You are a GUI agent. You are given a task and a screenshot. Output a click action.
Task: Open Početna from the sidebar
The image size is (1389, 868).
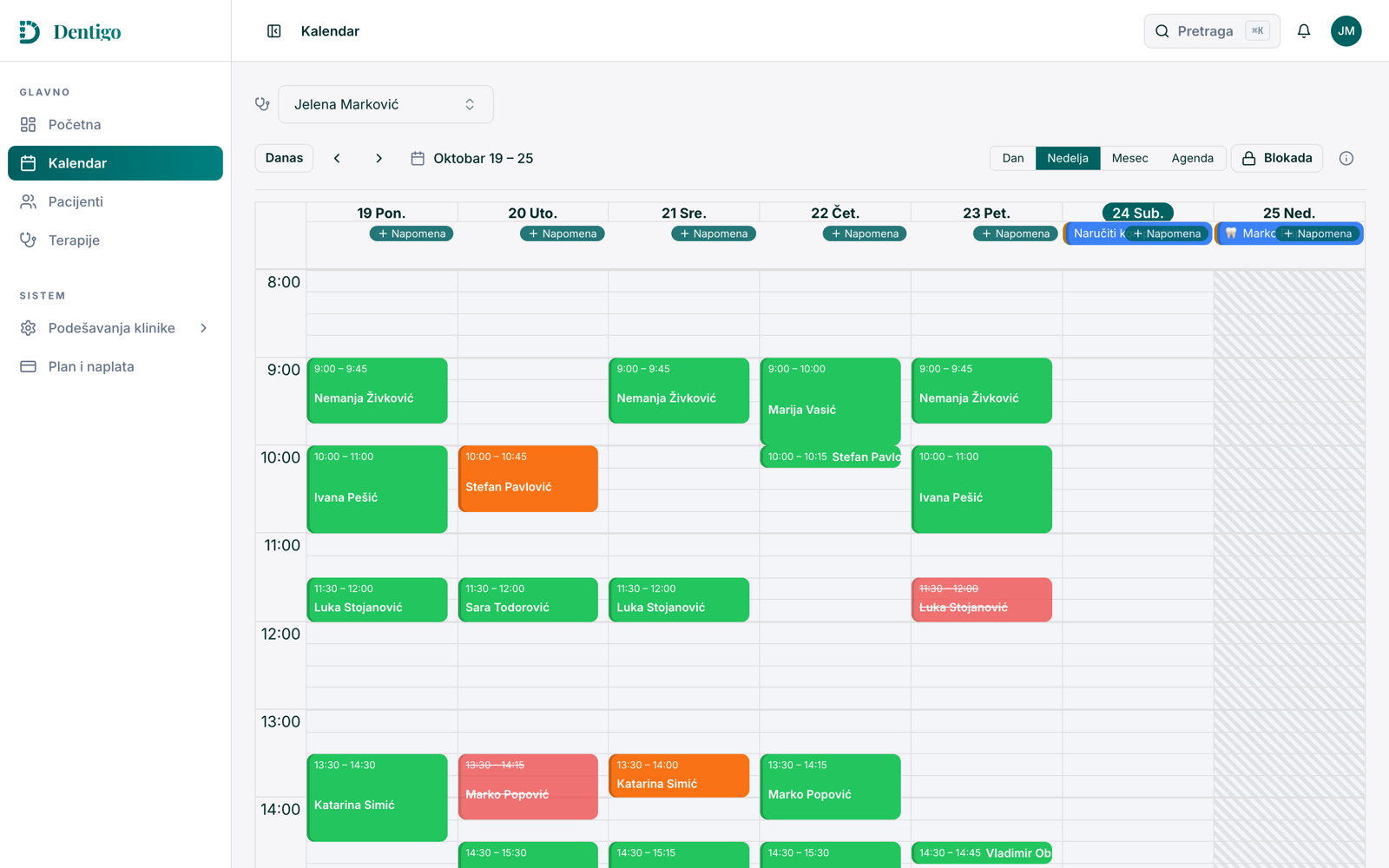[115, 124]
